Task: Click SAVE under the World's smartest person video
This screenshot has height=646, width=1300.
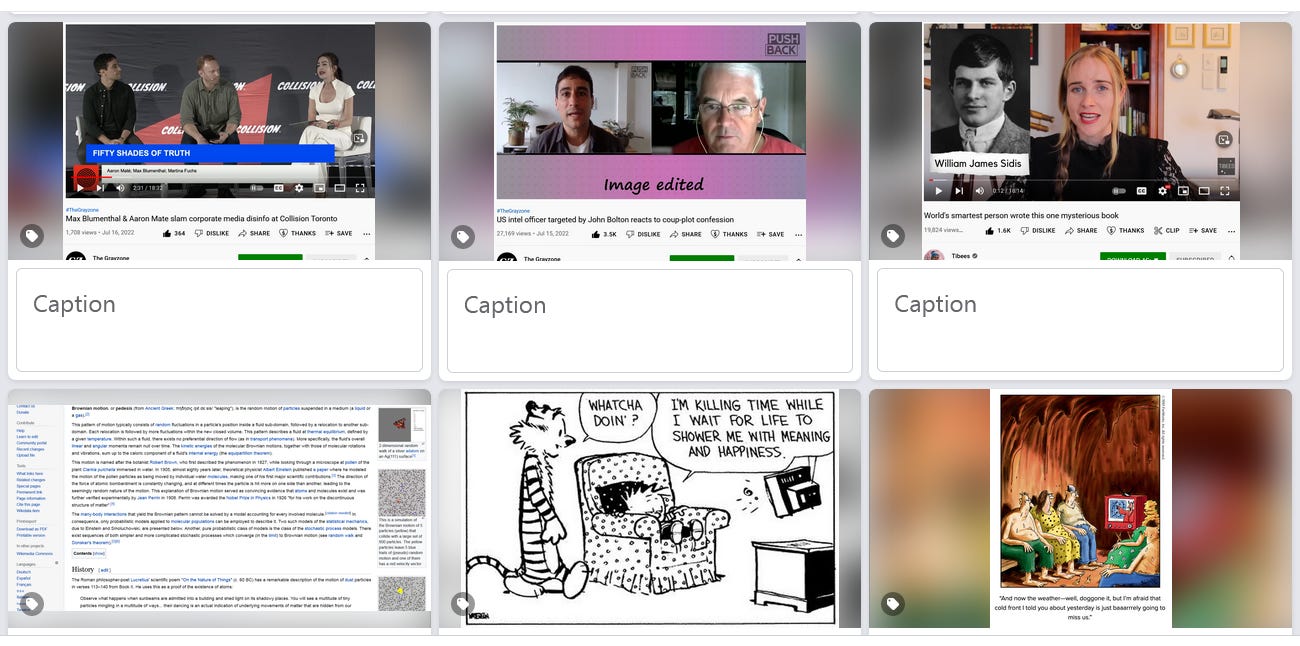Action: click(1201, 230)
